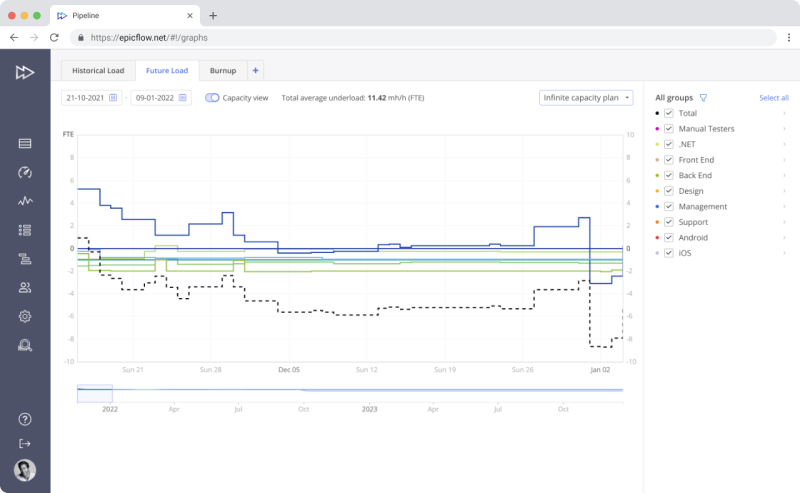The image size is (800, 493).
Task: Switch to the Burnup tab
Action: point(222,71)
